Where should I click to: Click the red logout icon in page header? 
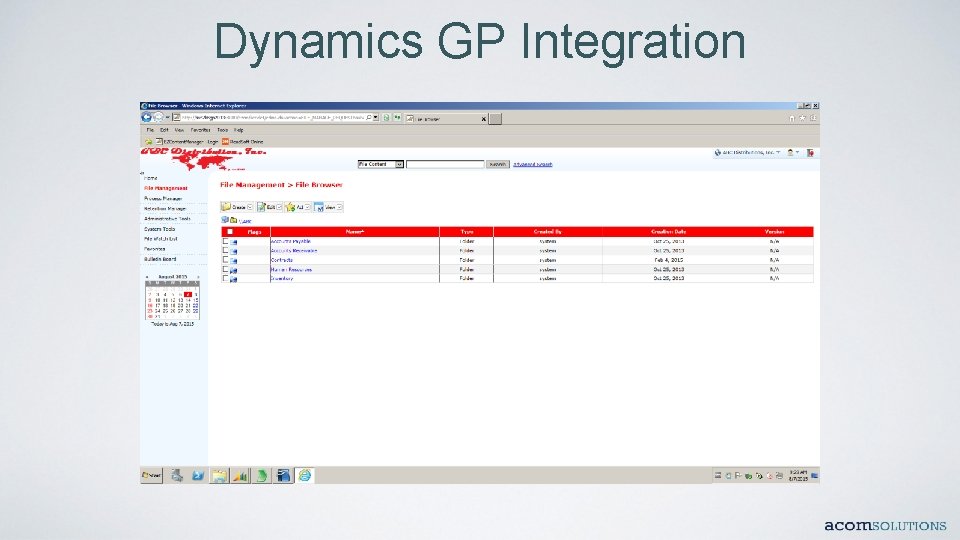(x=810, y=152)
